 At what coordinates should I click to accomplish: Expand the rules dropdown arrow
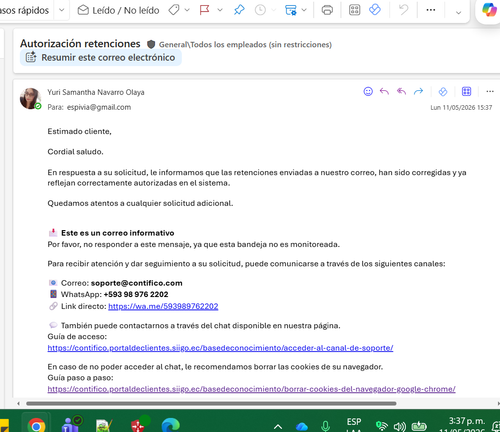point(304,10)
